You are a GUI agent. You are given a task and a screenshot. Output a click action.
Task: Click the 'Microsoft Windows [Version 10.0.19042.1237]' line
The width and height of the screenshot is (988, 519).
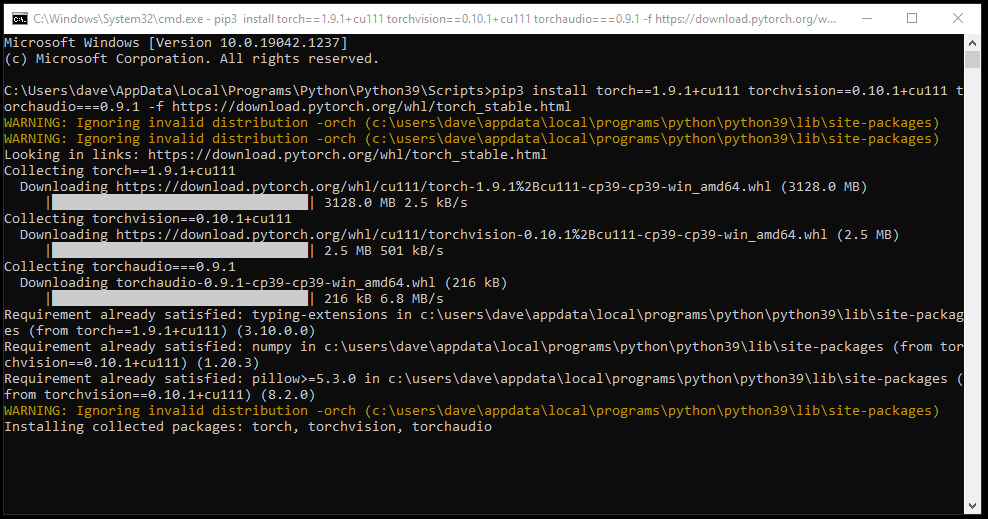[x=176, y=43]
